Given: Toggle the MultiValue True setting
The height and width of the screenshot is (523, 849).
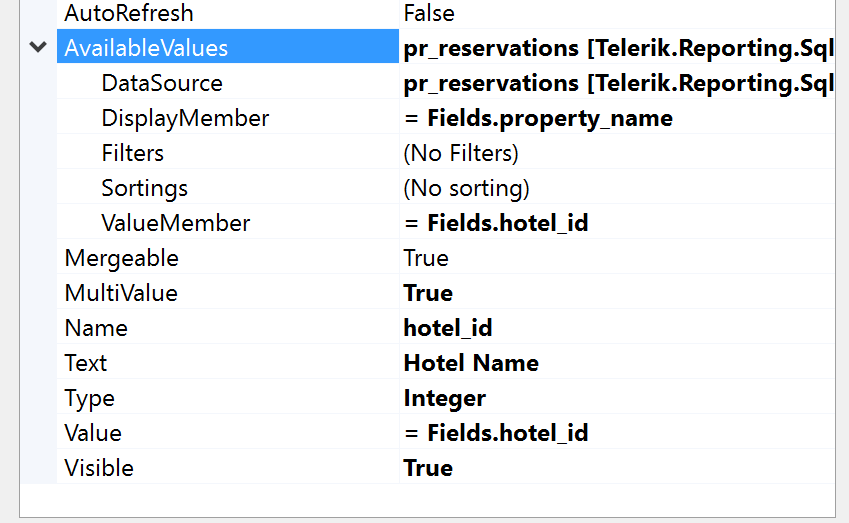Looking at the screenshot, I should [x=428, y=293].
